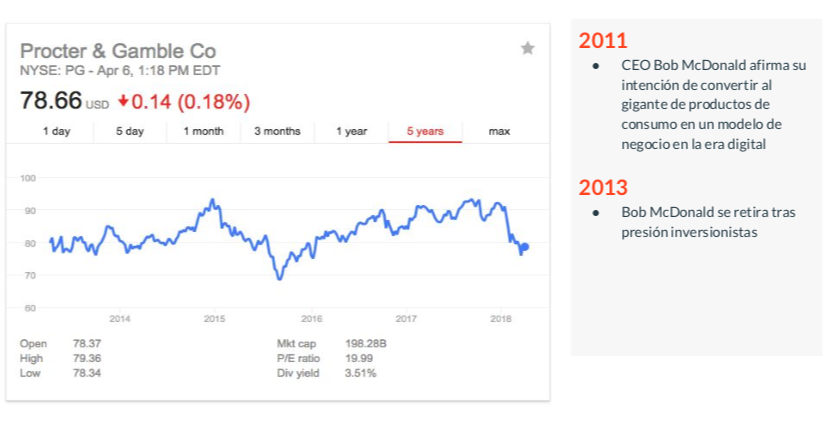Click the Mkt cap value 198.28B

pos(365,344)
